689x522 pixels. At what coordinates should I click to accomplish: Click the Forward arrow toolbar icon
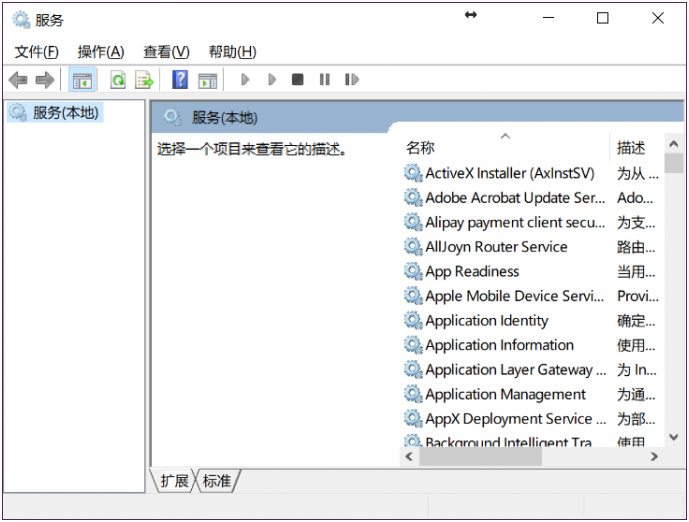pos(45,80)
